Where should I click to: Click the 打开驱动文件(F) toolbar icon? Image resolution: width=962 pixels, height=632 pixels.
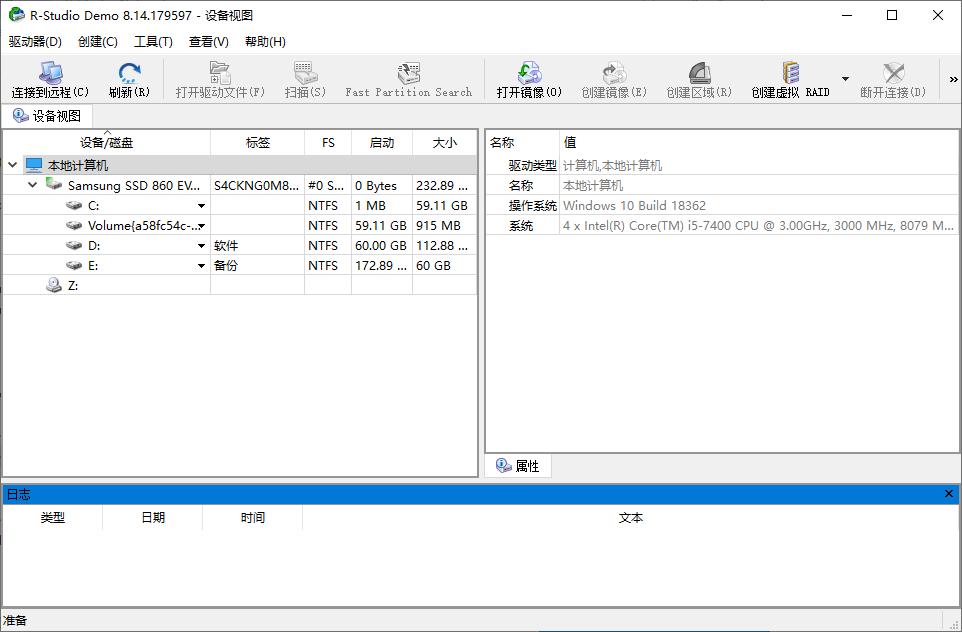point(220,72)
